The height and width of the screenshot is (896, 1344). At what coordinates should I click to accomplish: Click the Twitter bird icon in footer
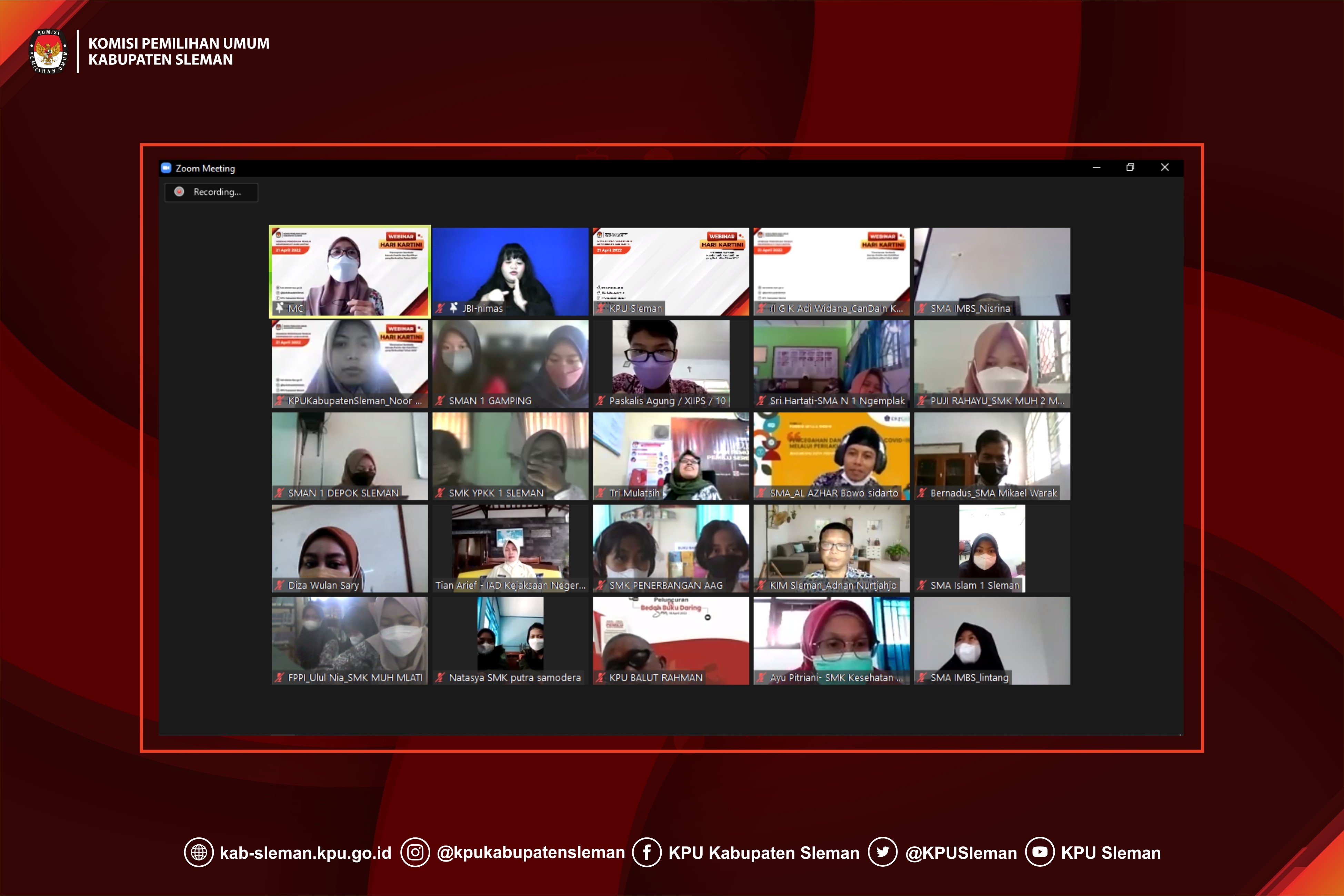click(x=883, y=853)
